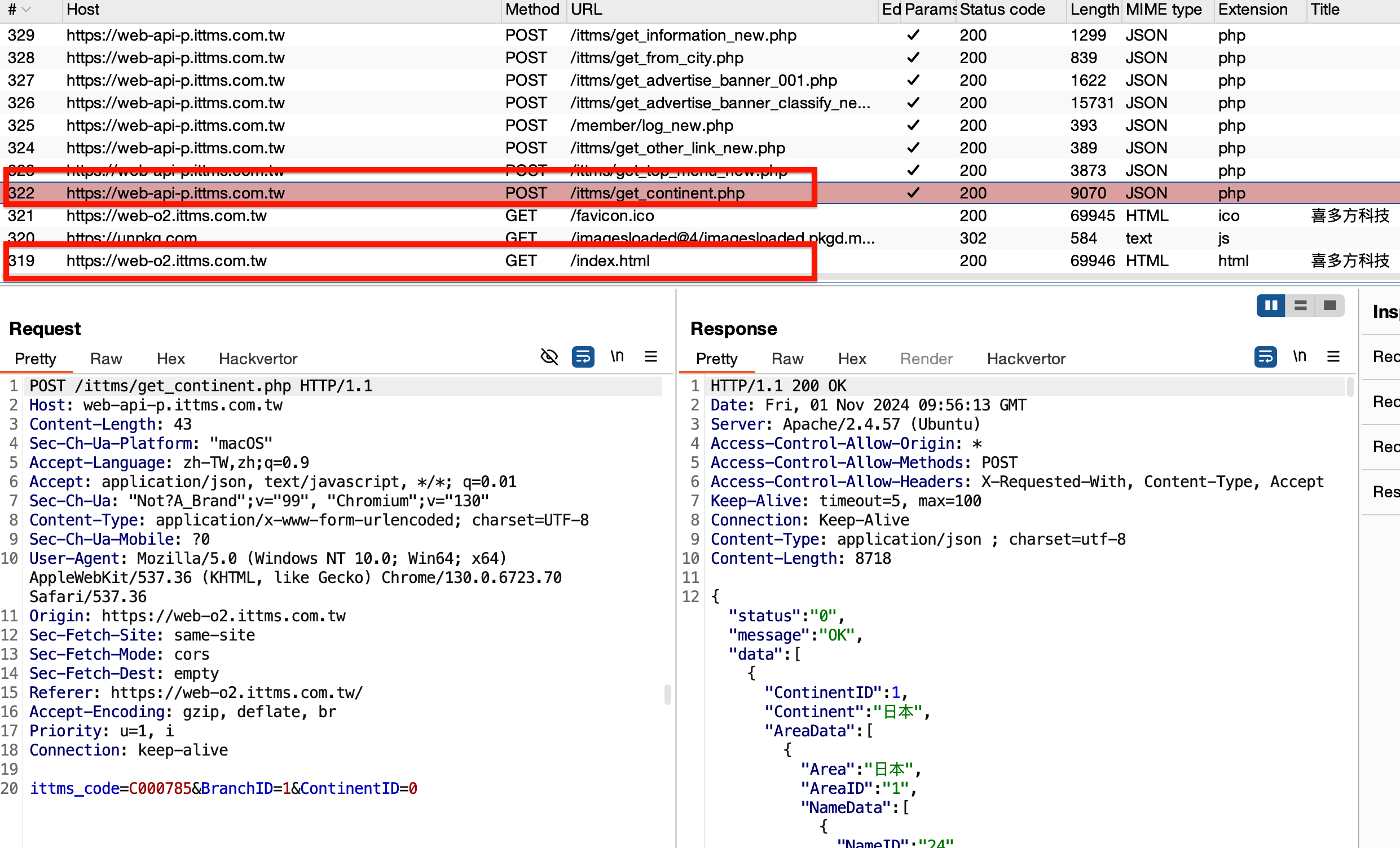
Task: Open the Inspector panel header
Action: click(x=1385, y=311)
